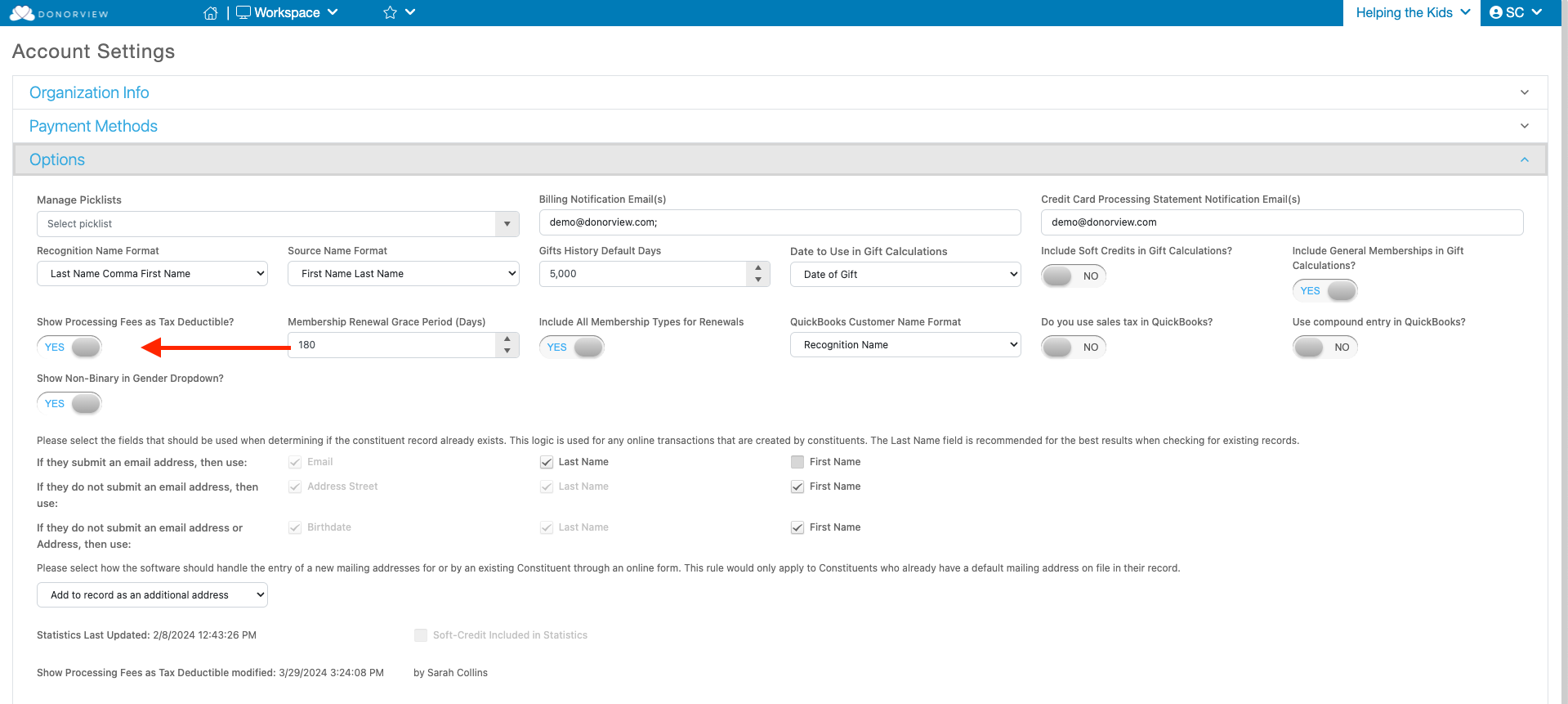Toggle Include Soft Credits in Gift Calculations
This screenshot has width=1568, height=704.
pos(1074,276)
